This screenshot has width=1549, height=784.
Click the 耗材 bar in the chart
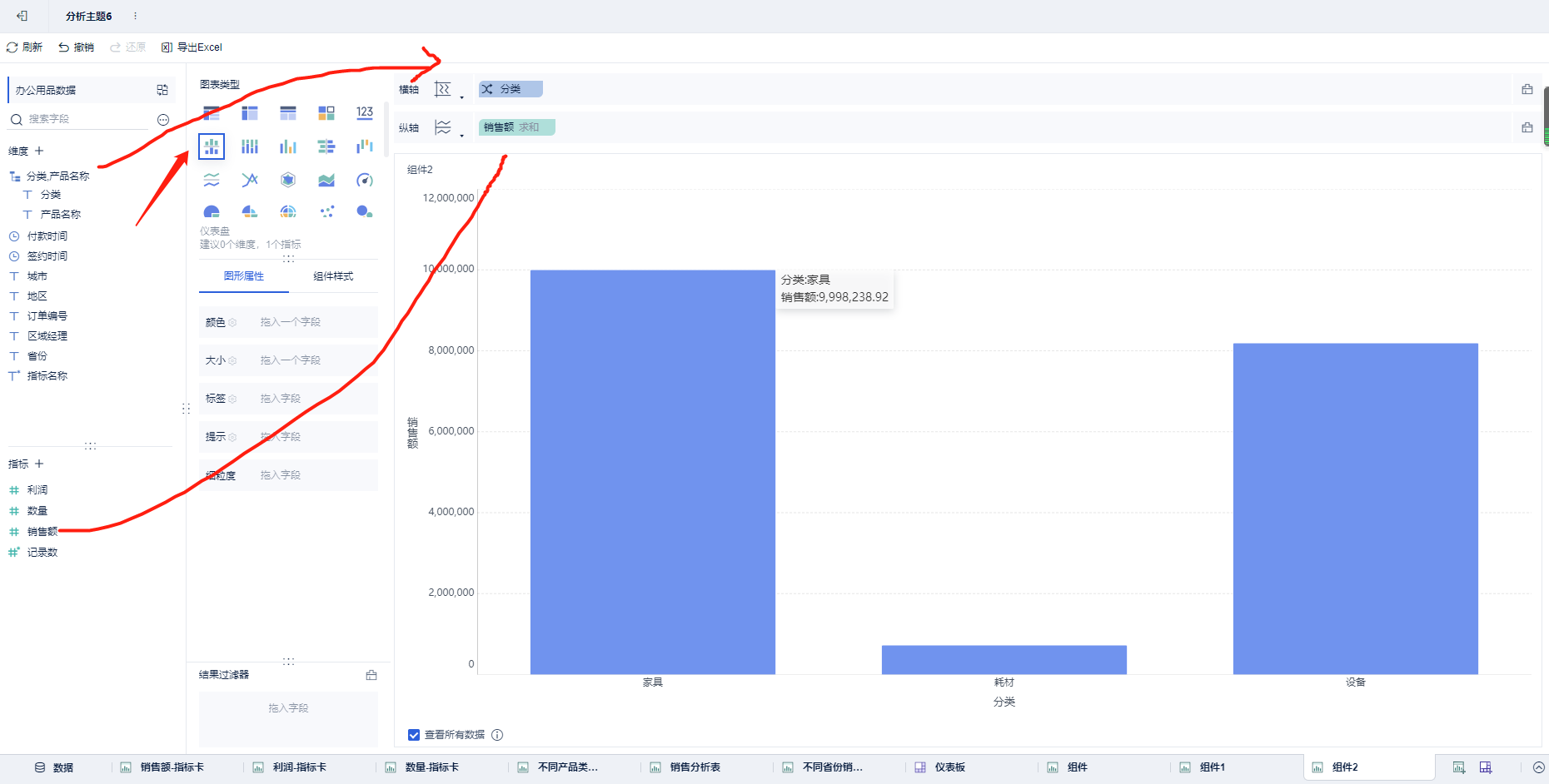click(x=1004, y=660)
